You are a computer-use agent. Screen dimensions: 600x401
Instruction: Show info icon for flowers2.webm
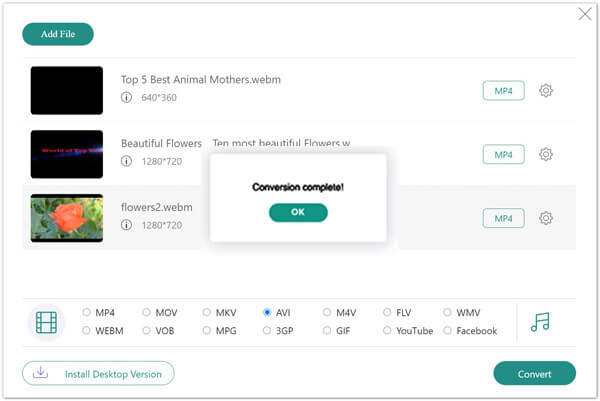click(x=126, y=225)
